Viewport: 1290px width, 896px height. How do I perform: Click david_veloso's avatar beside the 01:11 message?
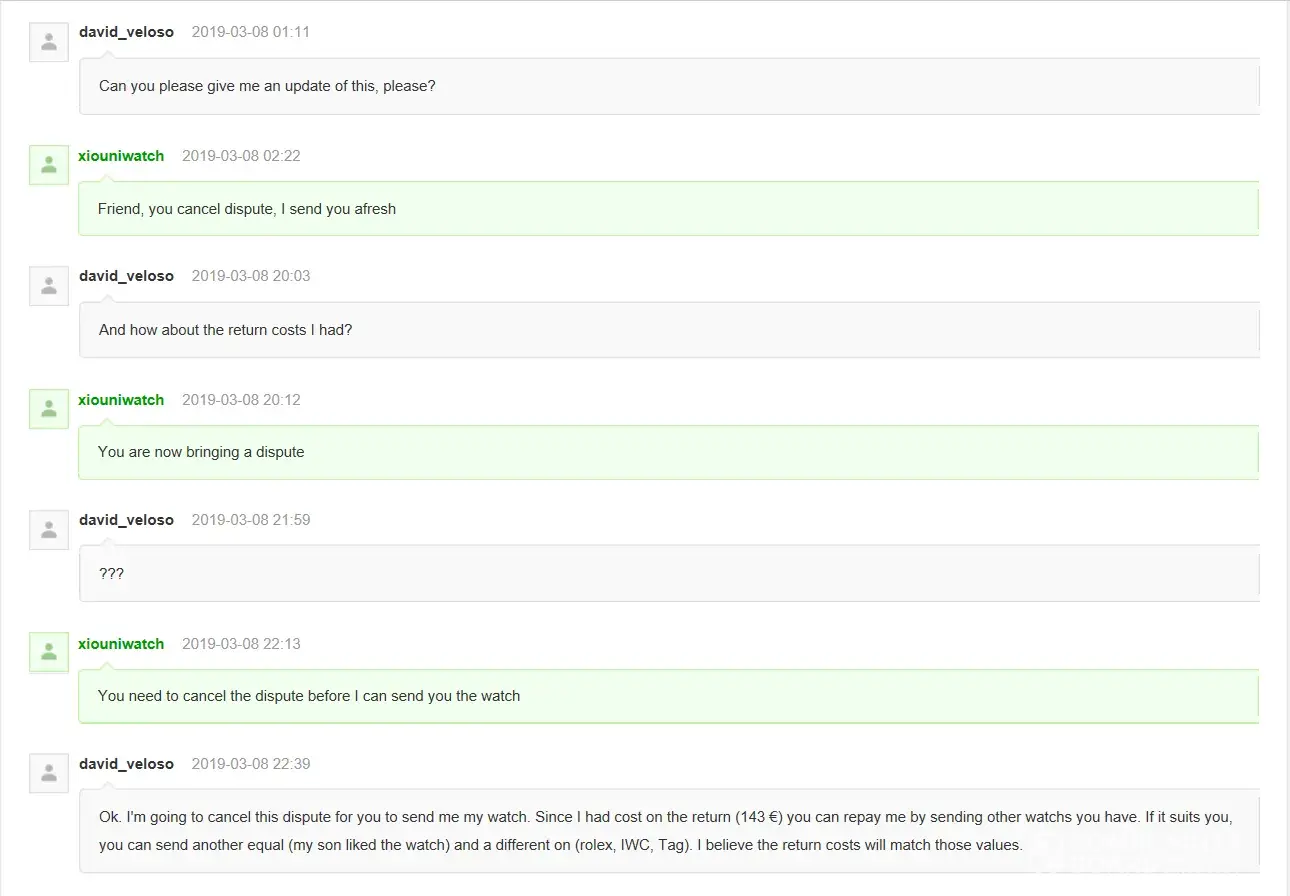click(x=49, y=42)
